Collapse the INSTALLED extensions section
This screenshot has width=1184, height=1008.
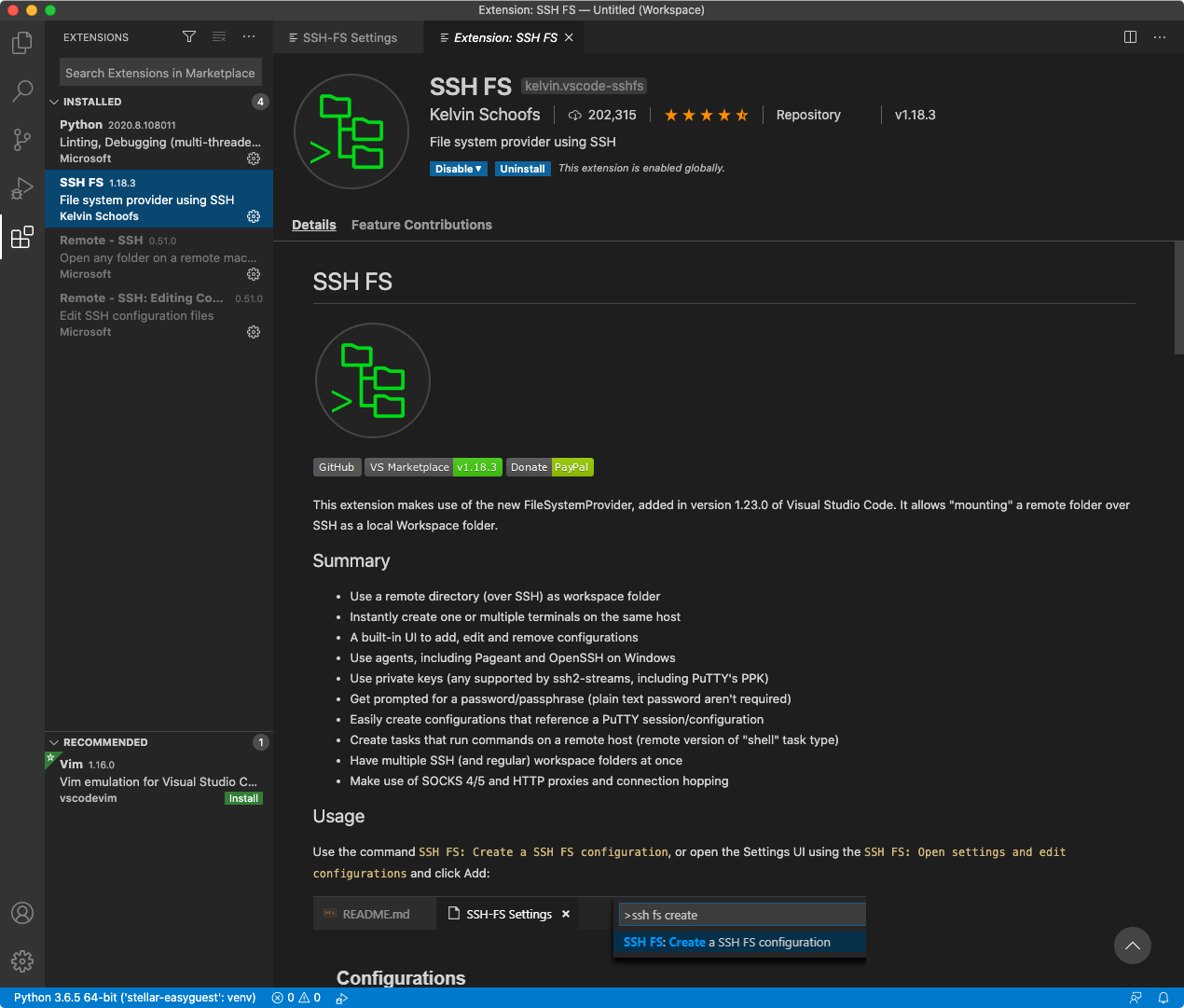point(55,102)
